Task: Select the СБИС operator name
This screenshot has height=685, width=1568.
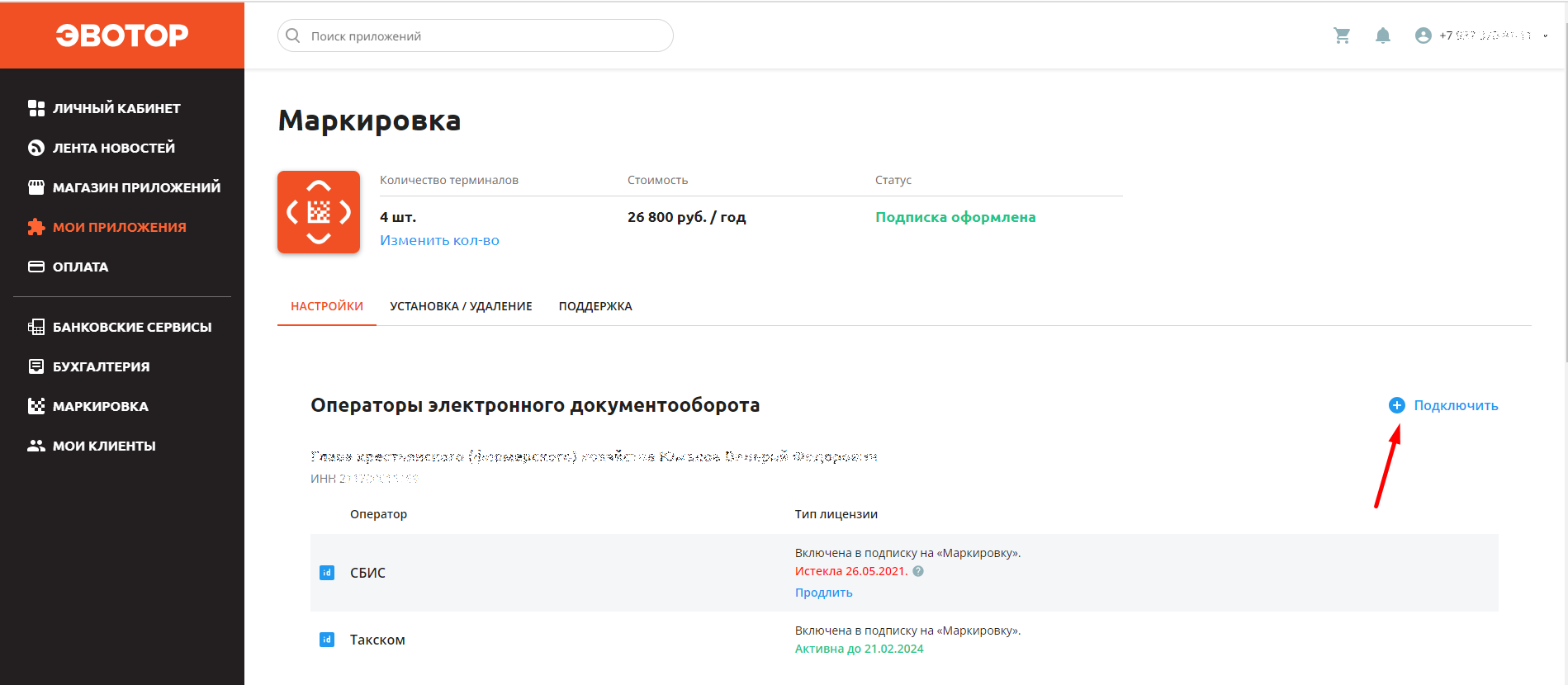Action: coord(367,573)
